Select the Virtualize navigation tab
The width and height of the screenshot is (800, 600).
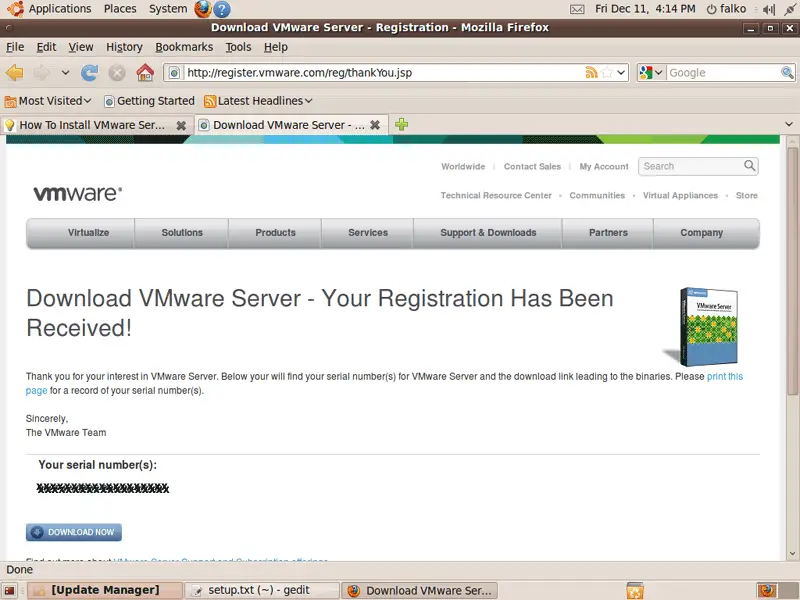click(x=81, y=233)
